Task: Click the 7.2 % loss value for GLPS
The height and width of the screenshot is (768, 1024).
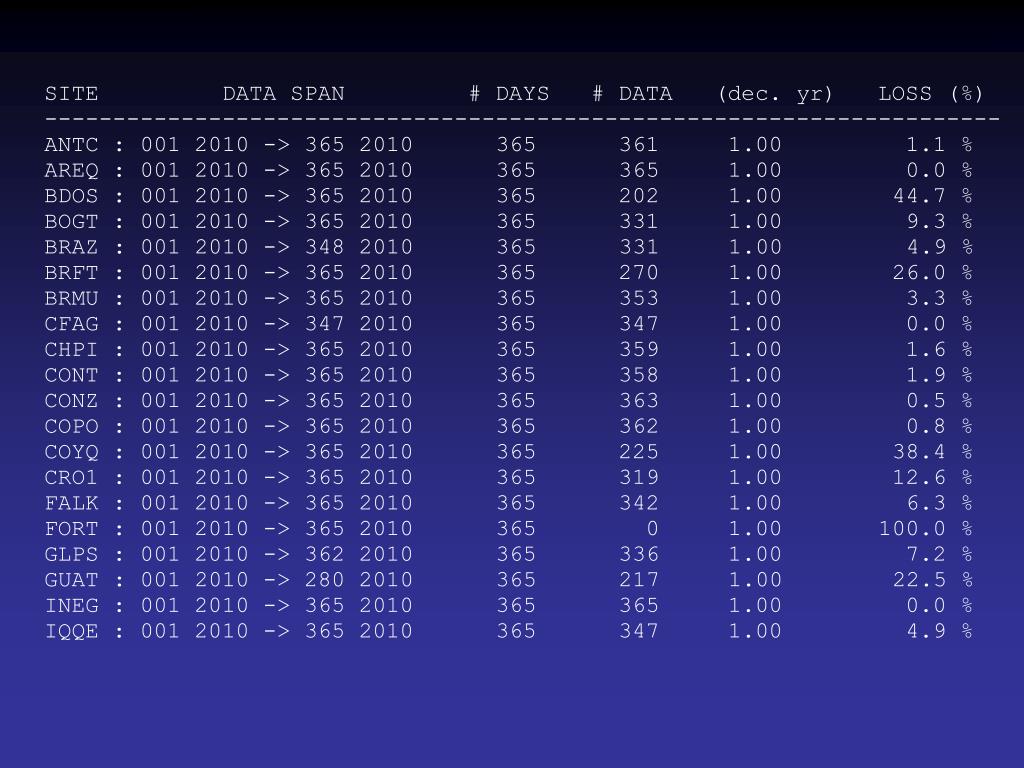Action: pyautogui.click(x=940, y=554)
